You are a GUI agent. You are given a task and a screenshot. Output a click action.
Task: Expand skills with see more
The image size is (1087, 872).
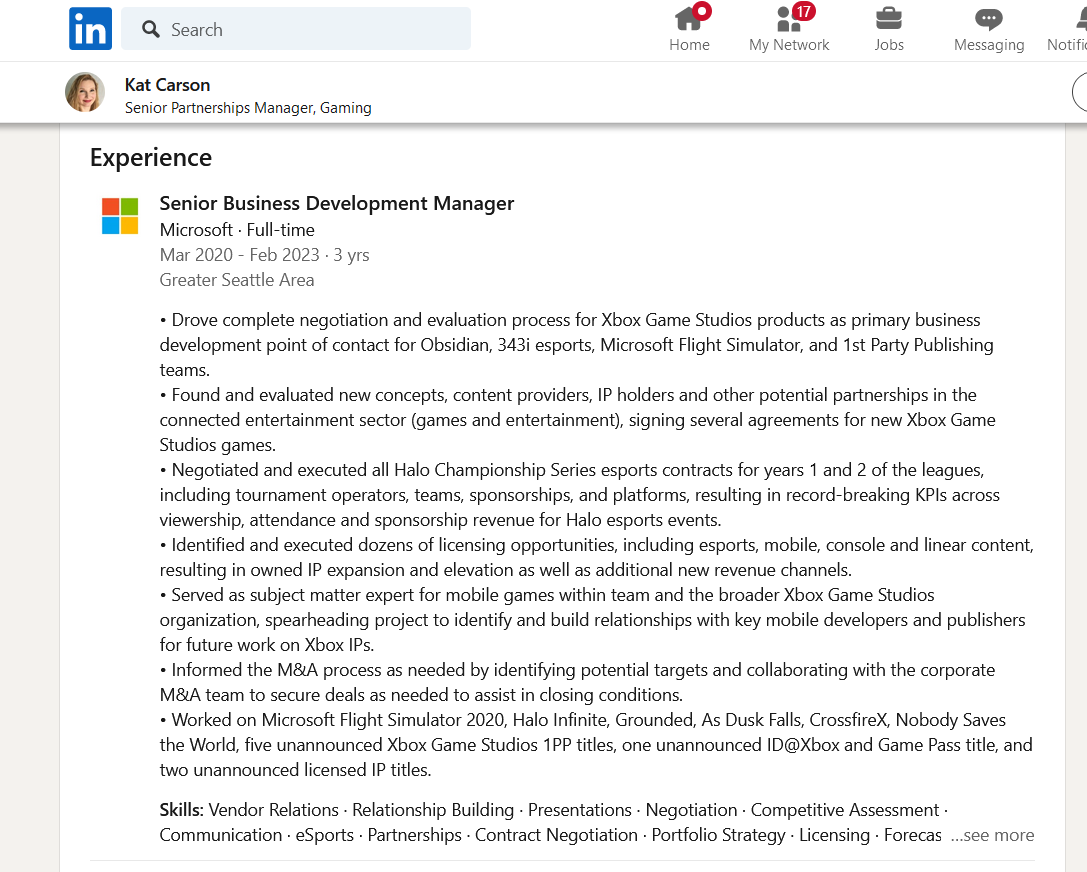[x=992, y=835]
